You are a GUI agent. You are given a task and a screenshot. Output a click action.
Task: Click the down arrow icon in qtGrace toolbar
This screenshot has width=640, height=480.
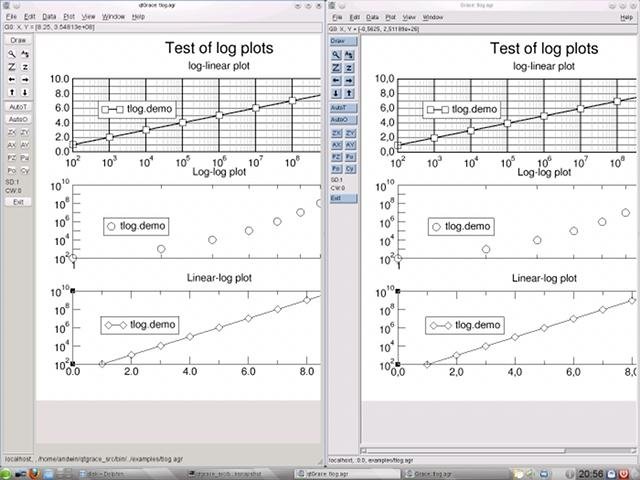25,92
